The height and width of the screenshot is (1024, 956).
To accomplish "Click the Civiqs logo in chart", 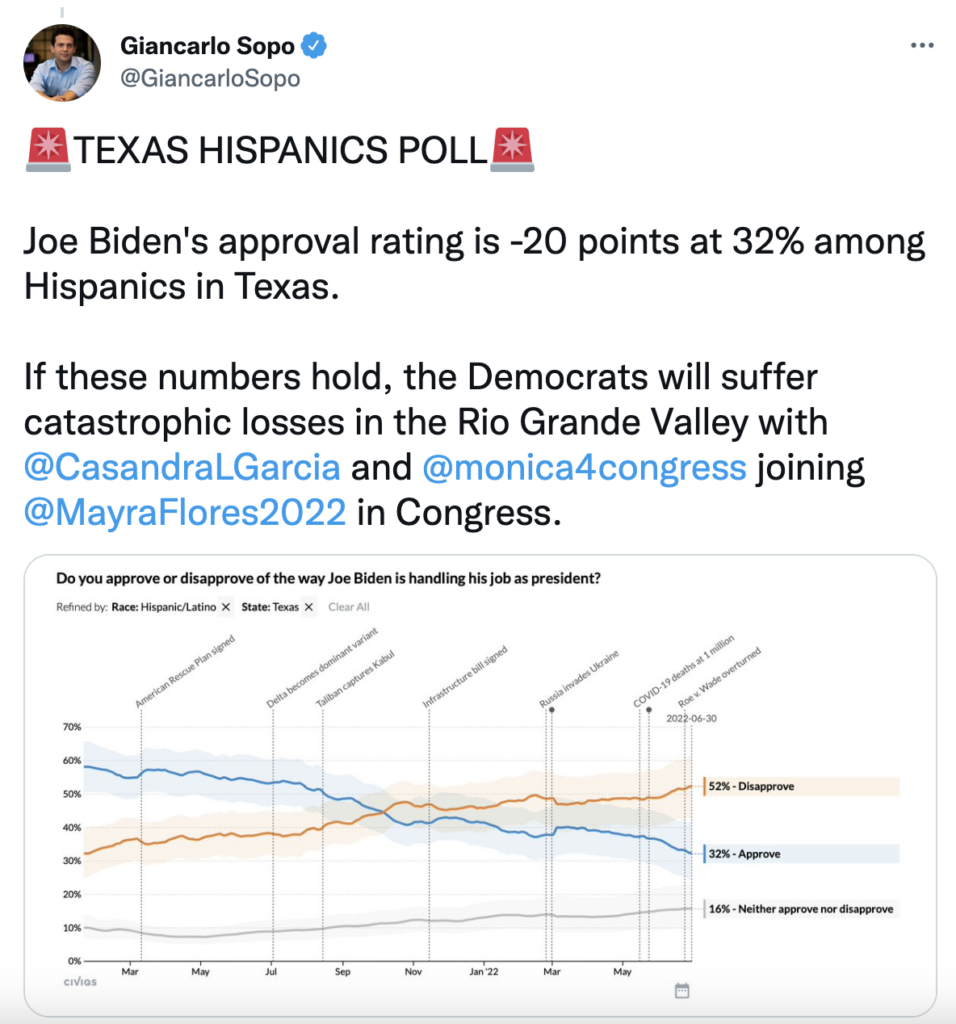I will tap(80, 982).
